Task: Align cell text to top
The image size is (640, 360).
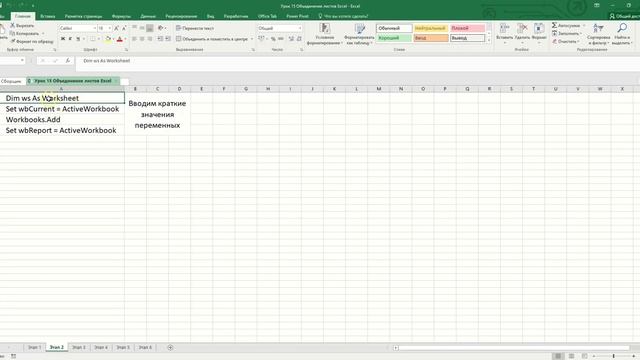Action: tap(134, 28)
